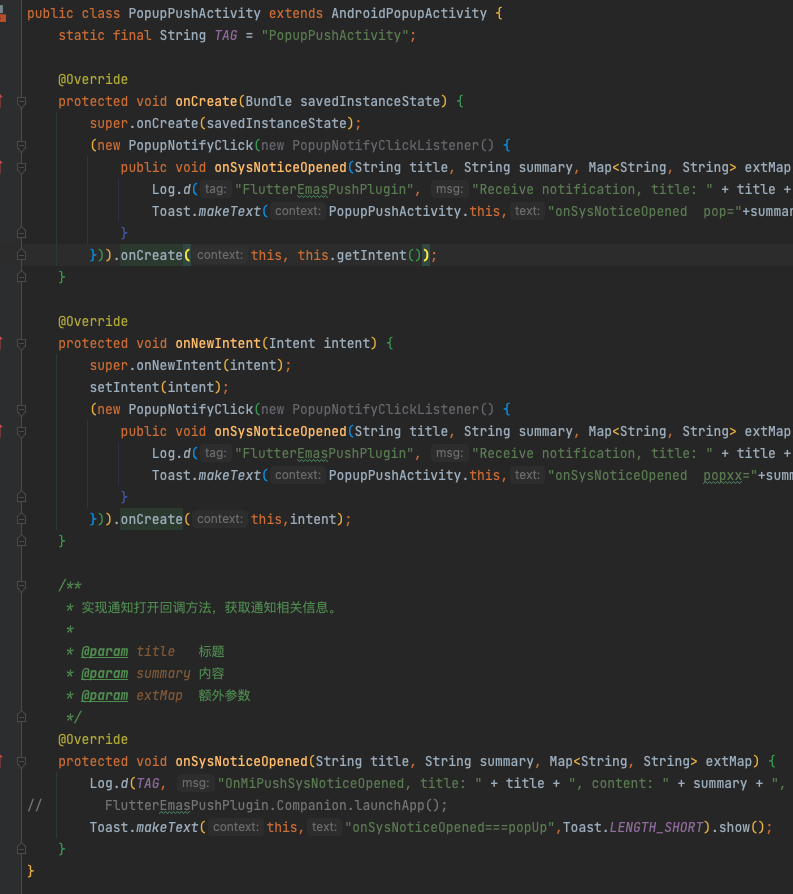
Task: Click the tag: inlay hint in onCreate's Log.d line
Action: click(x=215, y=189)
